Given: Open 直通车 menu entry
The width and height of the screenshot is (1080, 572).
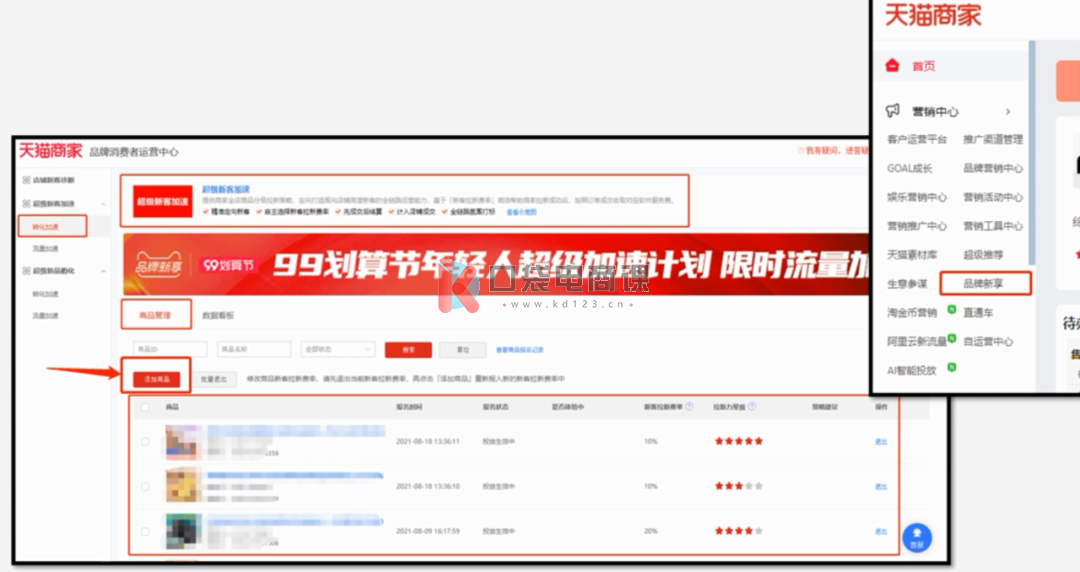Looking at the screenshot, I should tap(977, 313).
